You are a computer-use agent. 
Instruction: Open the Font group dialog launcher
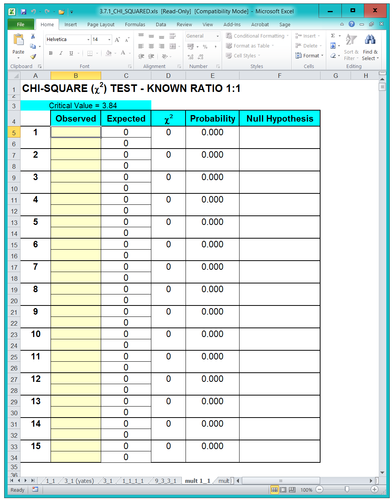130,66
